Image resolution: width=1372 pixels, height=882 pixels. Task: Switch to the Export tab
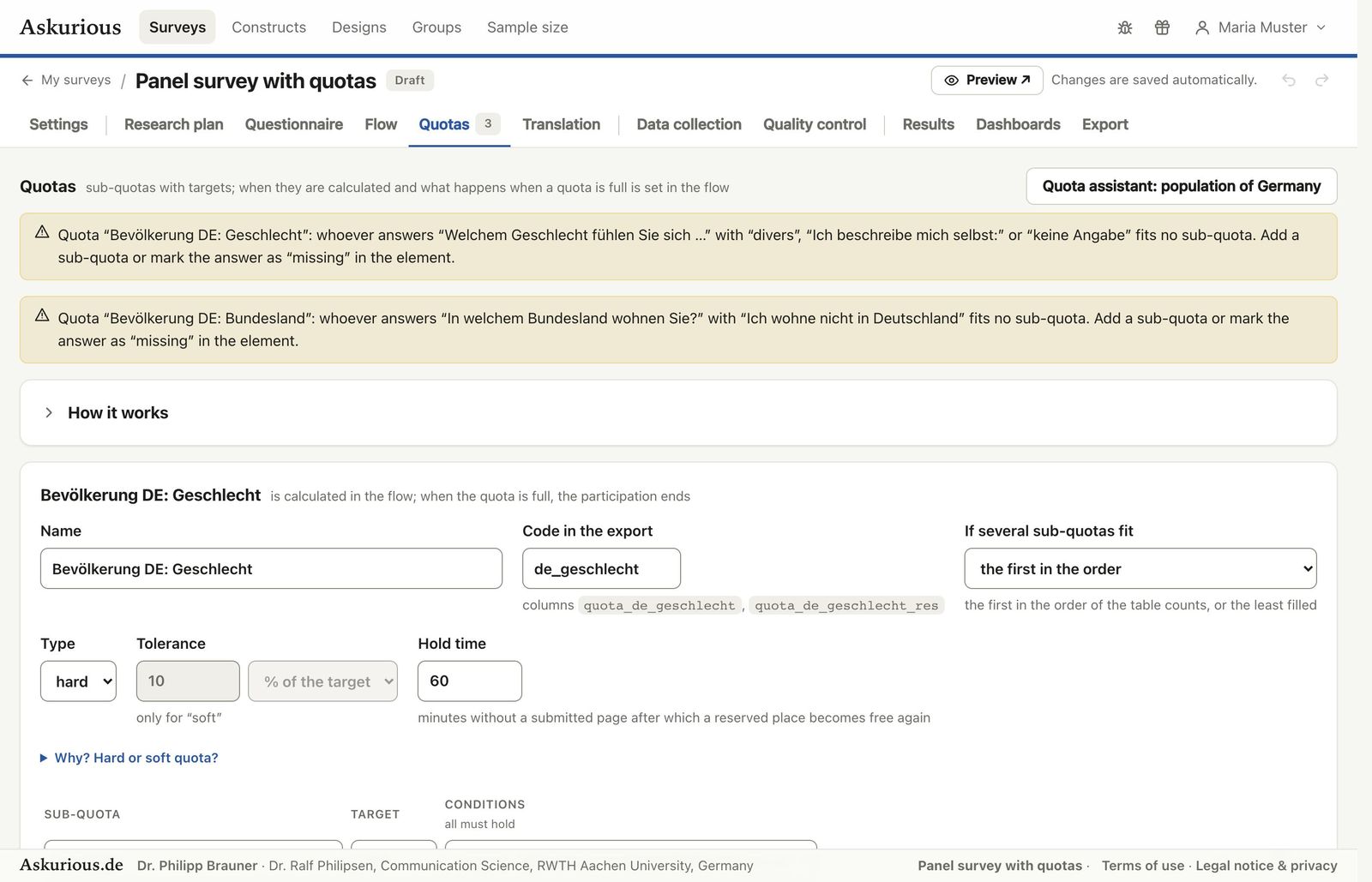(1104, 124)
